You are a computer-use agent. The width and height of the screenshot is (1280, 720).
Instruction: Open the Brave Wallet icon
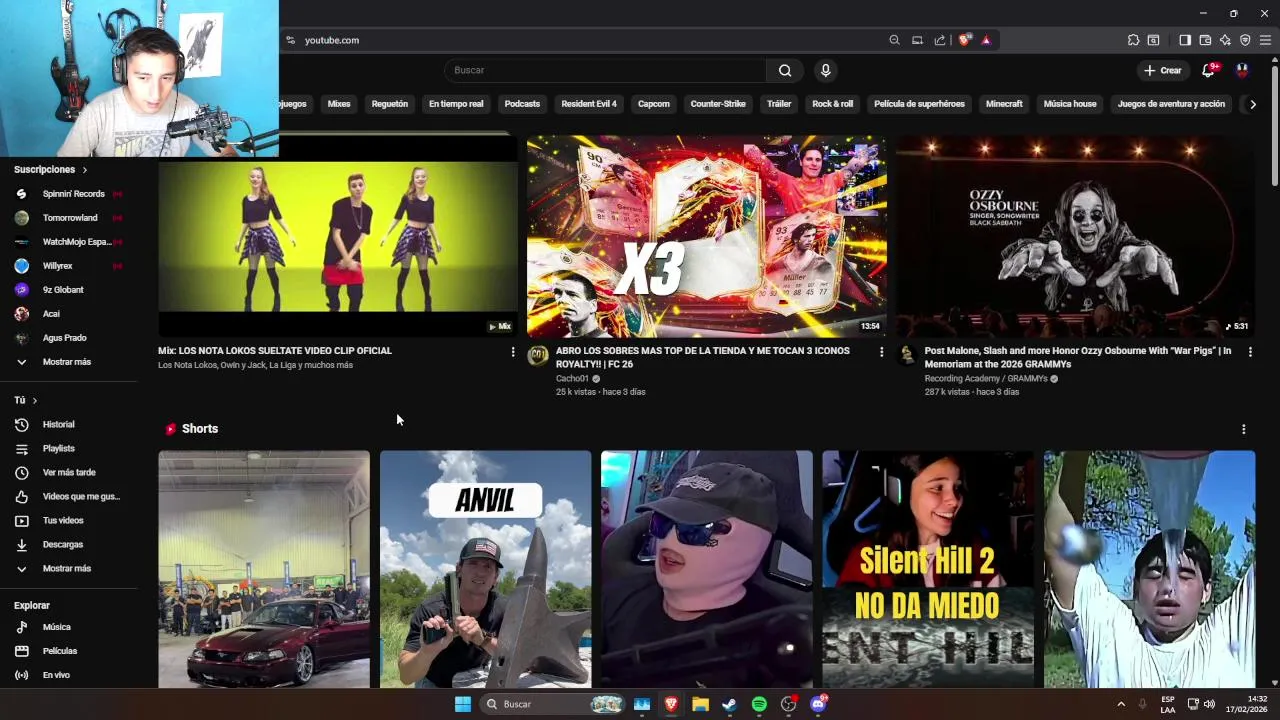(1205, 40)
